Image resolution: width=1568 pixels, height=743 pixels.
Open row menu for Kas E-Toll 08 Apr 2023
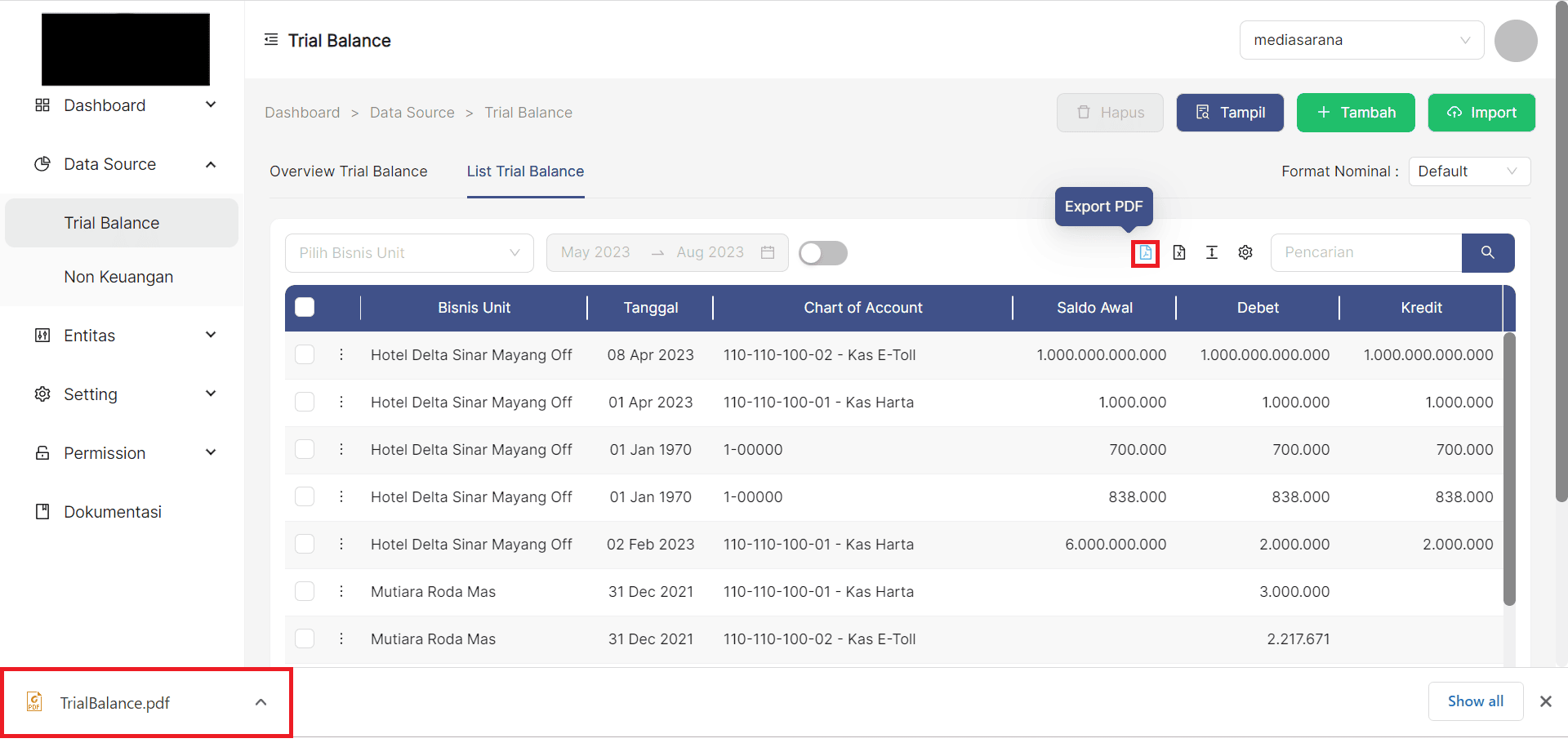click(x=341, y=355)
